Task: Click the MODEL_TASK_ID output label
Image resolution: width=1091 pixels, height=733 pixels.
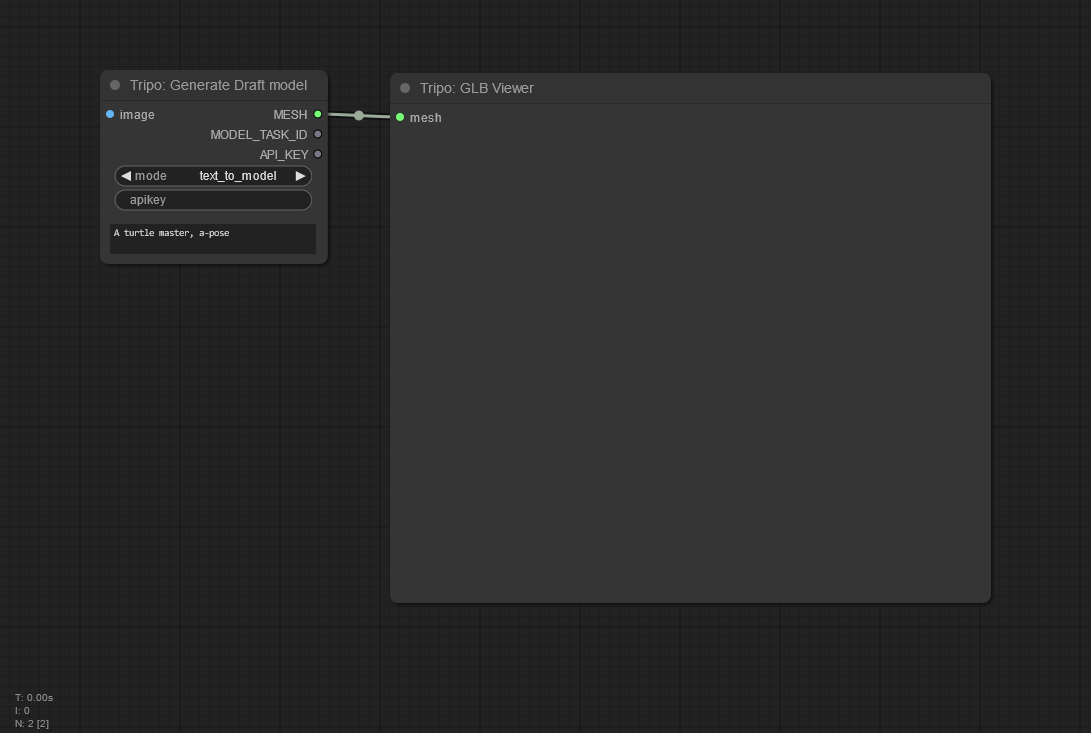Action: (259, 134)
